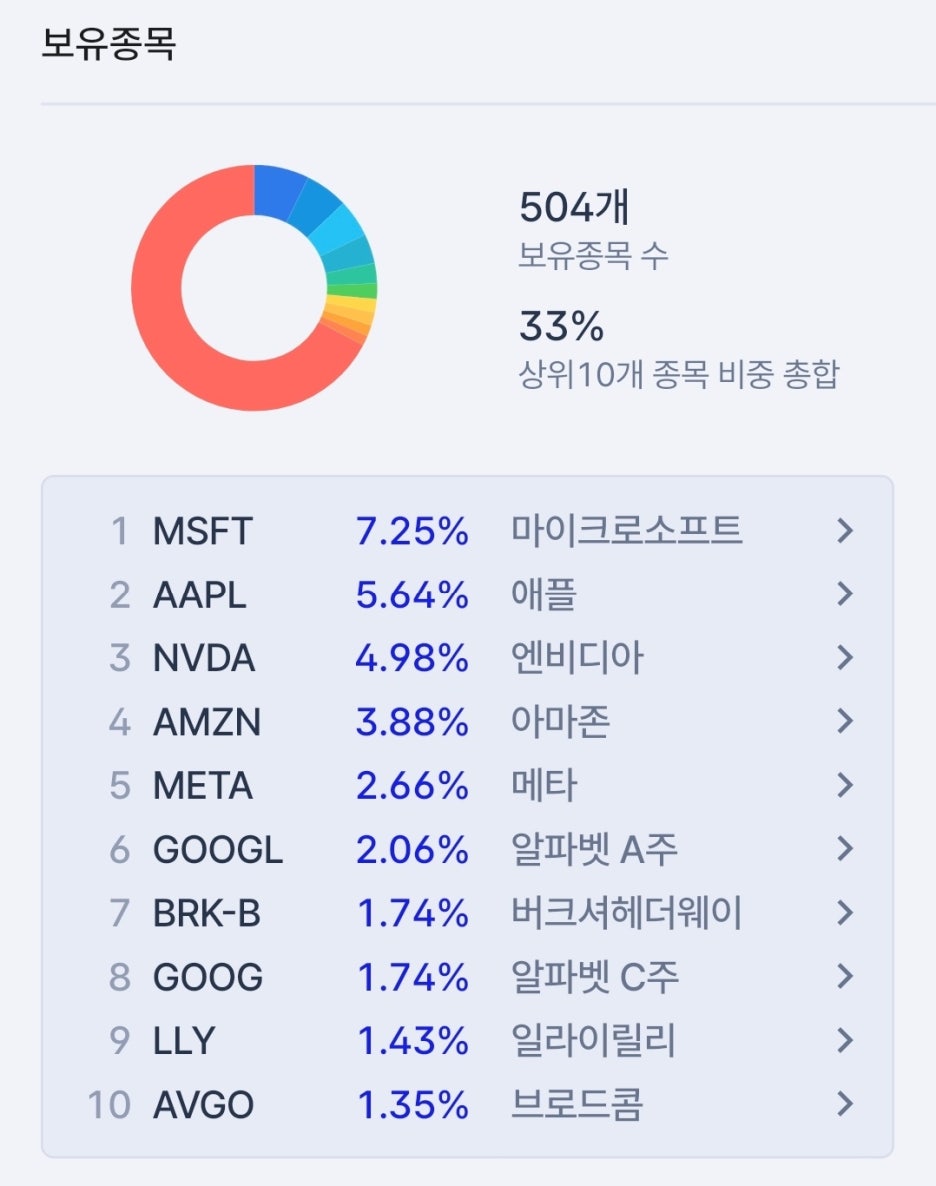
Task: Expand the MSFT row chevron
Action: tap(845, 531)
